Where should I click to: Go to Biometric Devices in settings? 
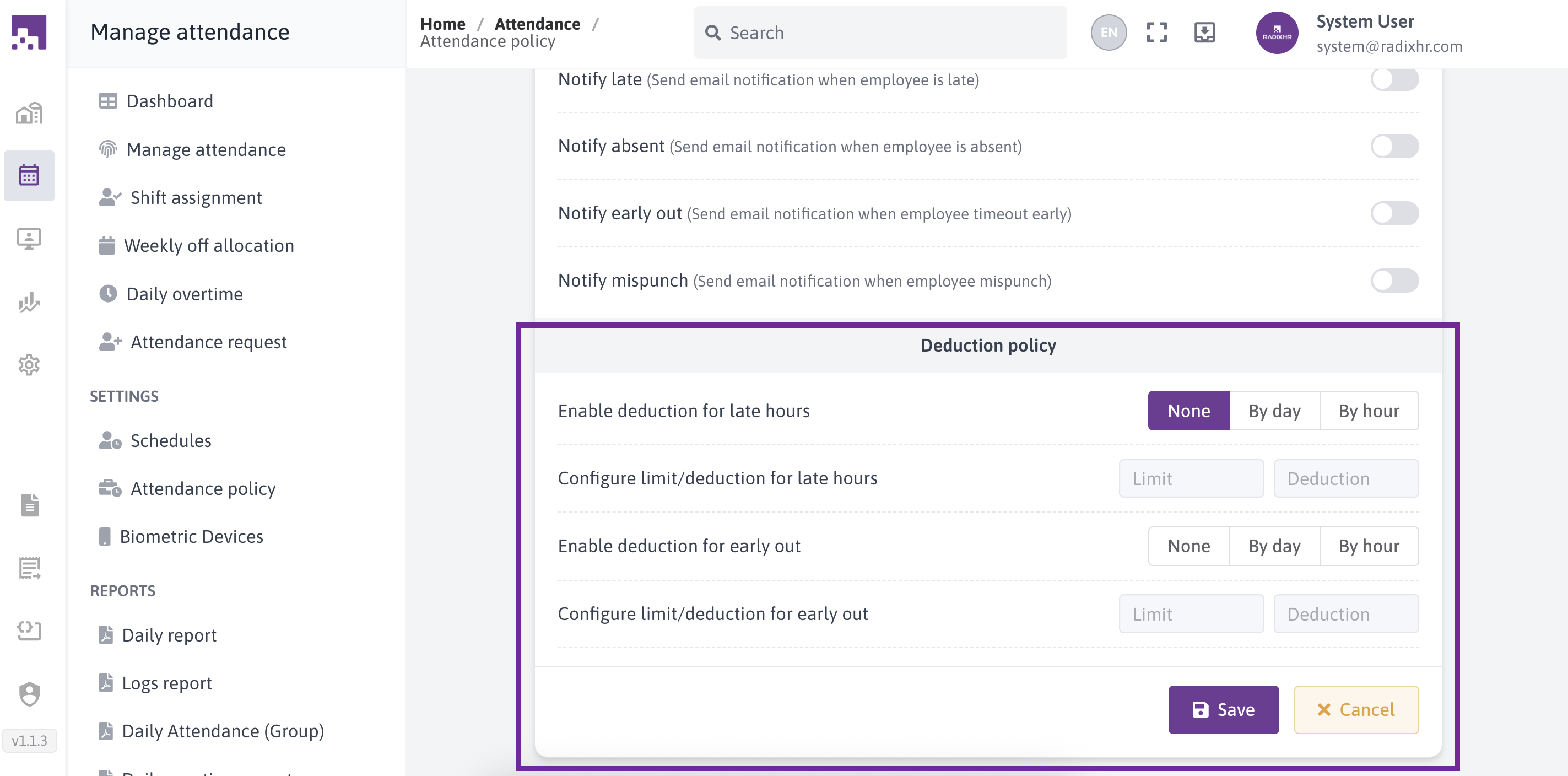(191, 537)
